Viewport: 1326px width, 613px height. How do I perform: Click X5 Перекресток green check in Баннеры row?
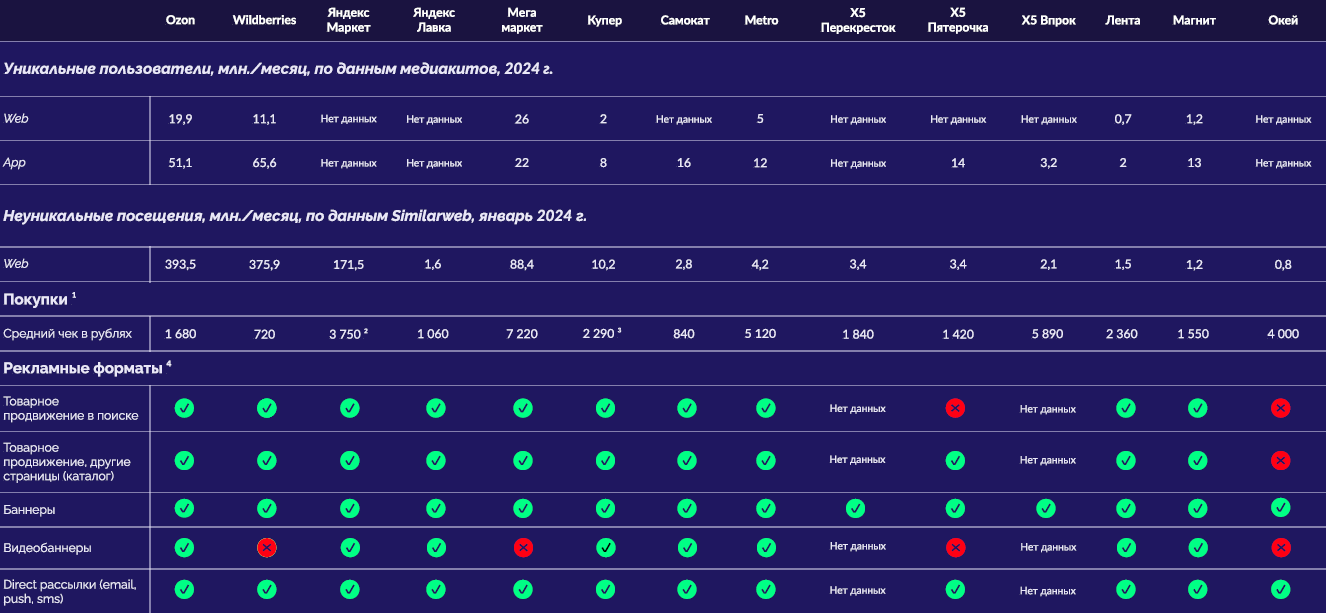pos(856,508)
